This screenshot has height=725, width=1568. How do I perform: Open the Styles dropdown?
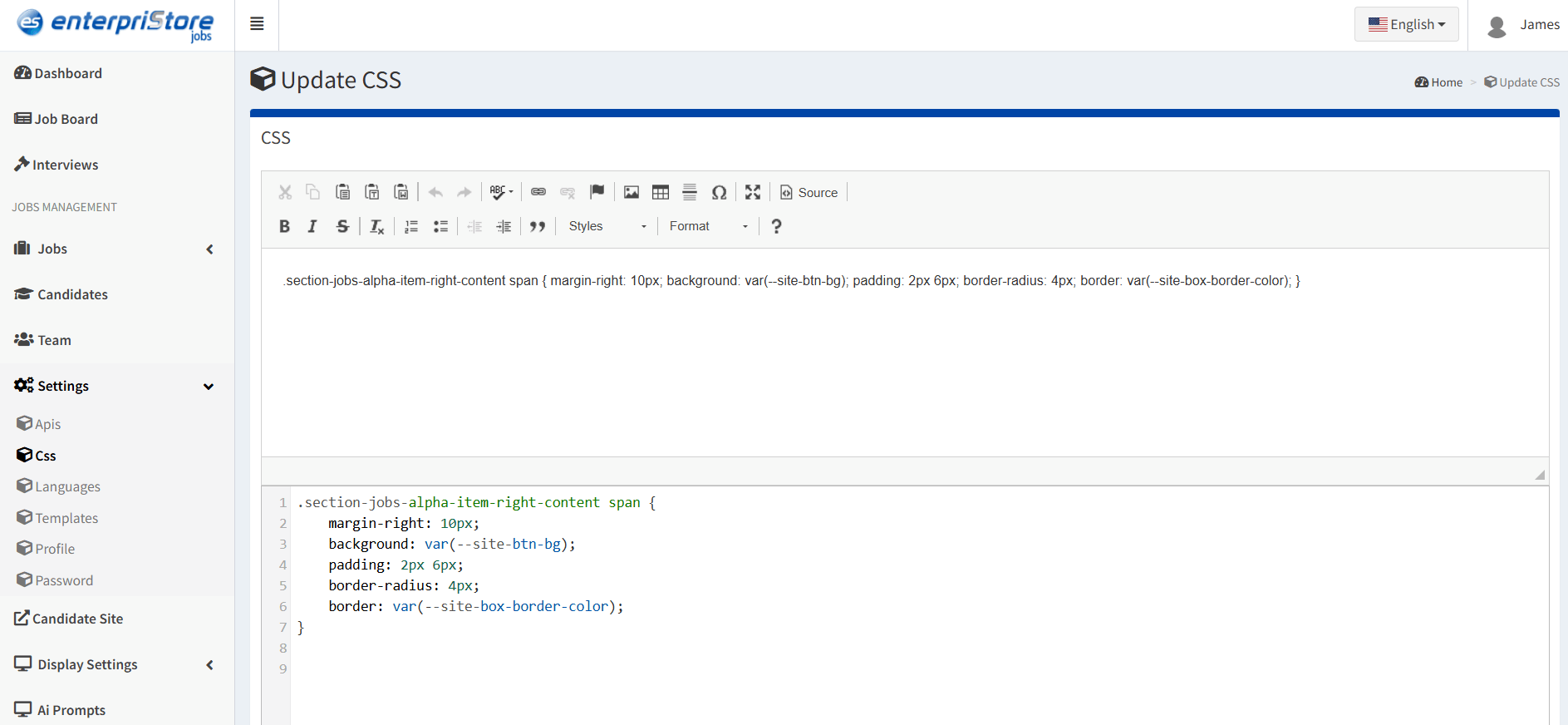click(607, 226)
